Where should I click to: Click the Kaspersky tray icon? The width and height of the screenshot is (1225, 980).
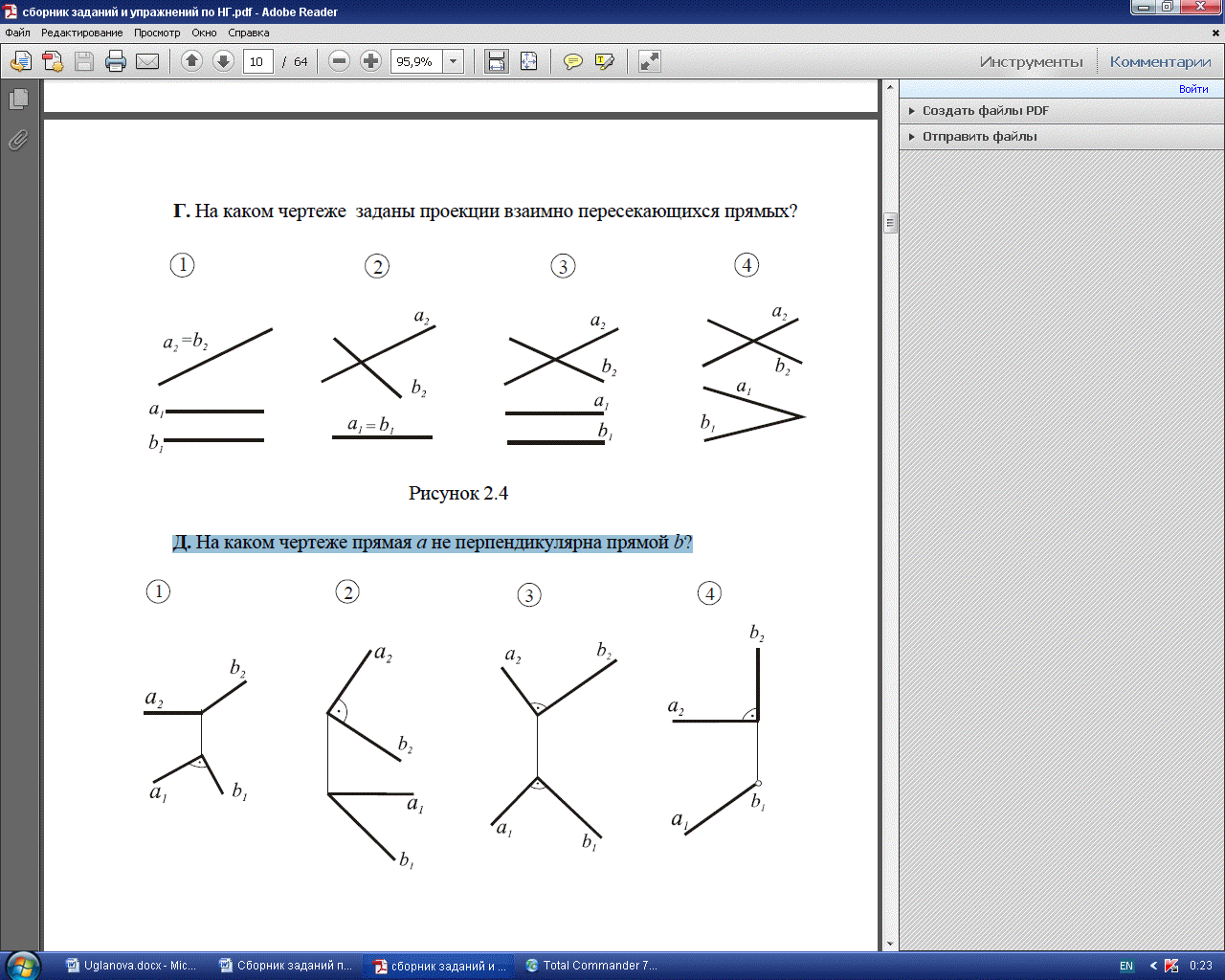click(x=1171, y=967)
